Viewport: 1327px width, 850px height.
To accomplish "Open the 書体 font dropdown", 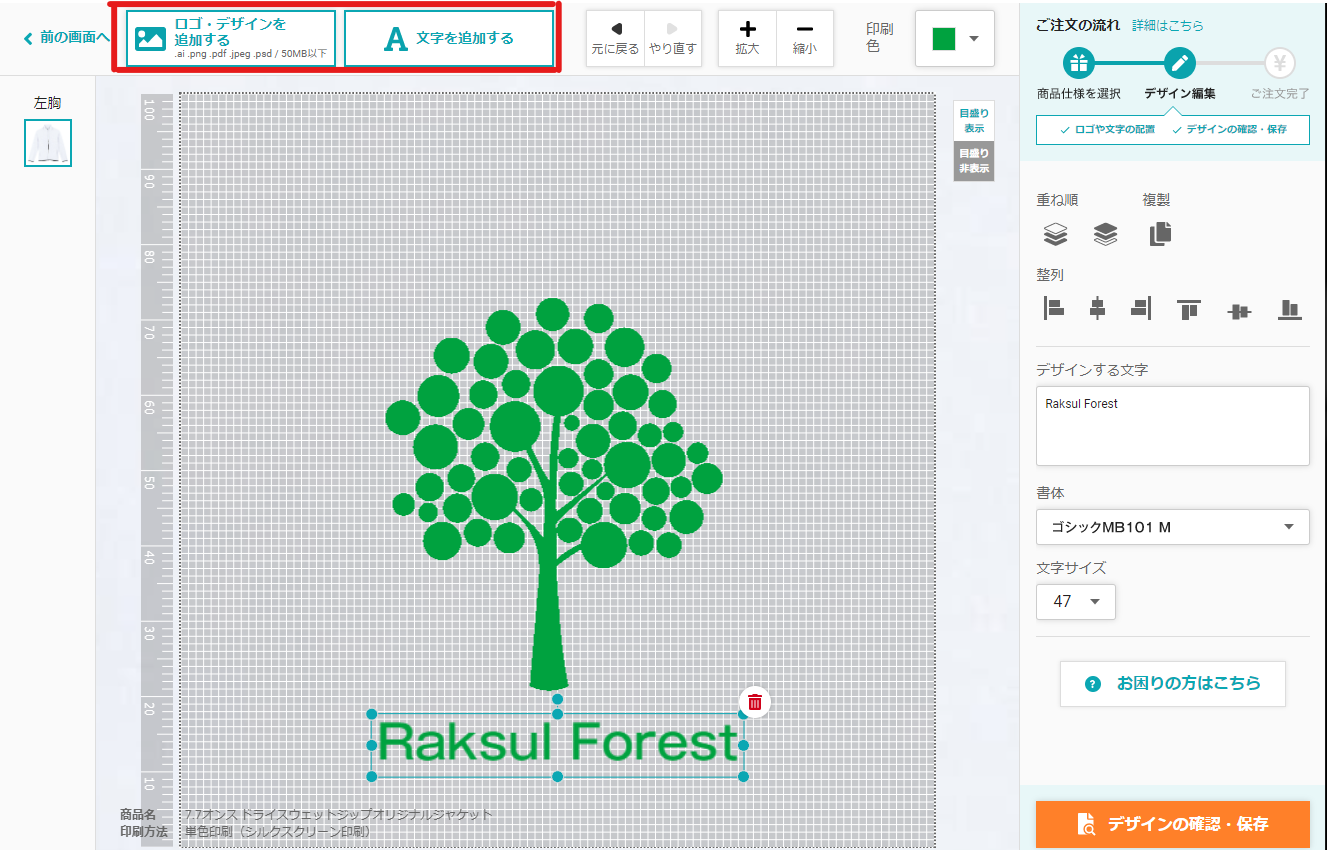I will 1173,527.
